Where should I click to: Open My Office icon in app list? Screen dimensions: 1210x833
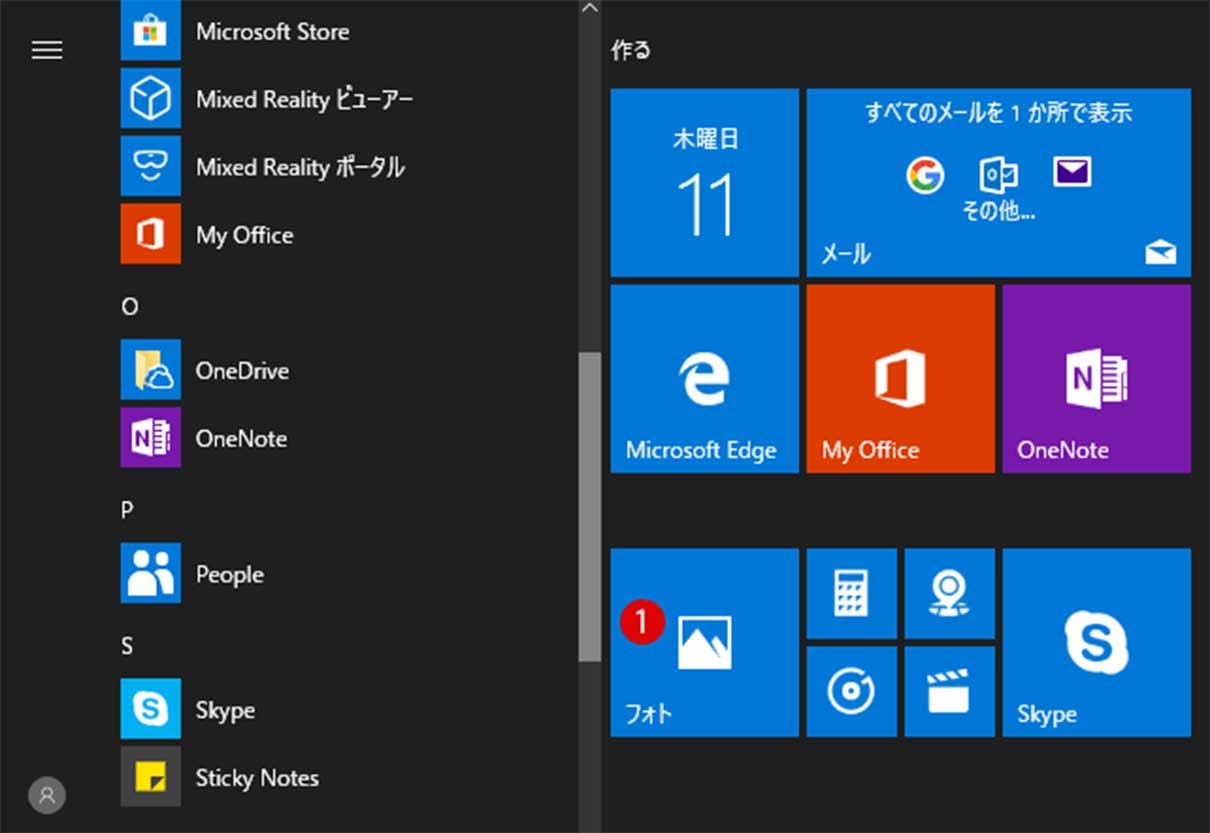point(151,234)
